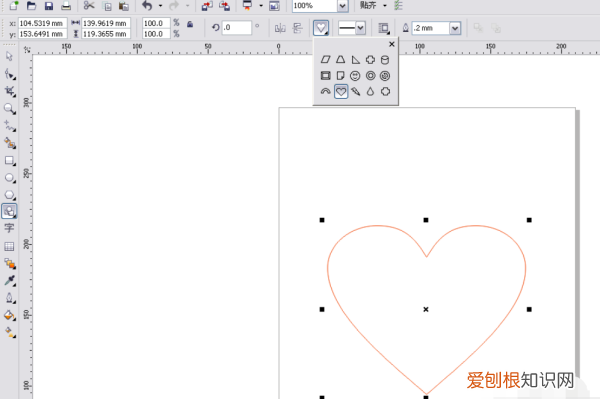The height and width of the screenshot is (399, 600).
Task: Choose the heart shape in the popup
Action: (x=341, y=92)
